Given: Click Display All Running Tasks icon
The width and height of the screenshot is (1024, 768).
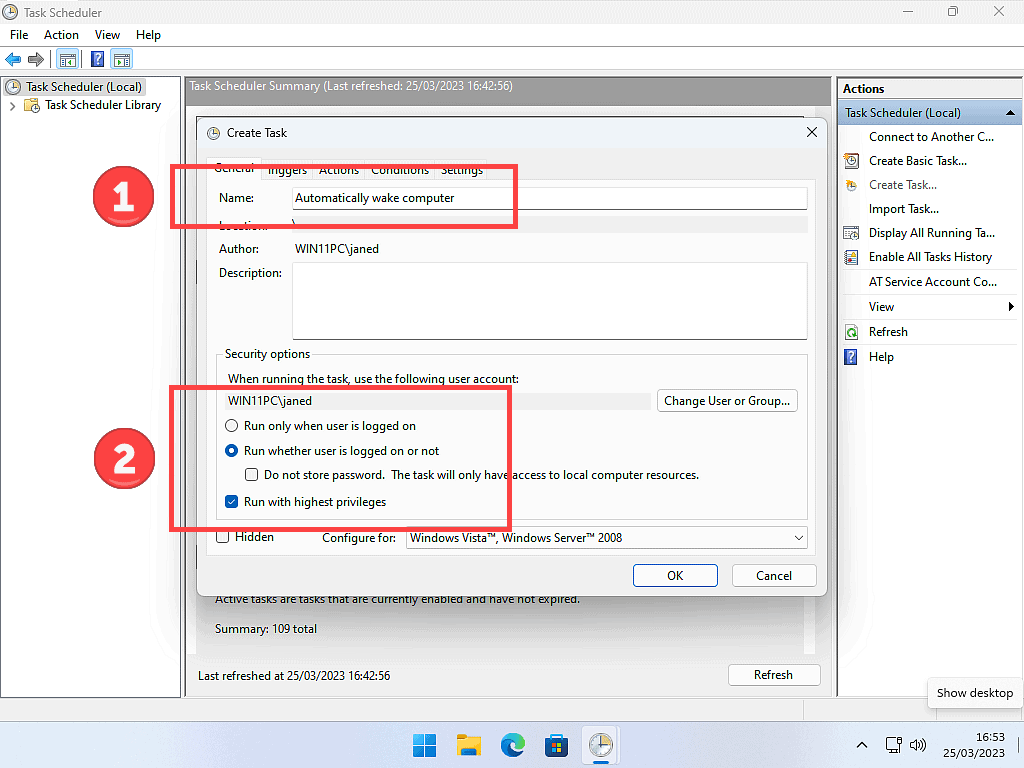Looking at the screenshot, I should [x=851, y=233].
